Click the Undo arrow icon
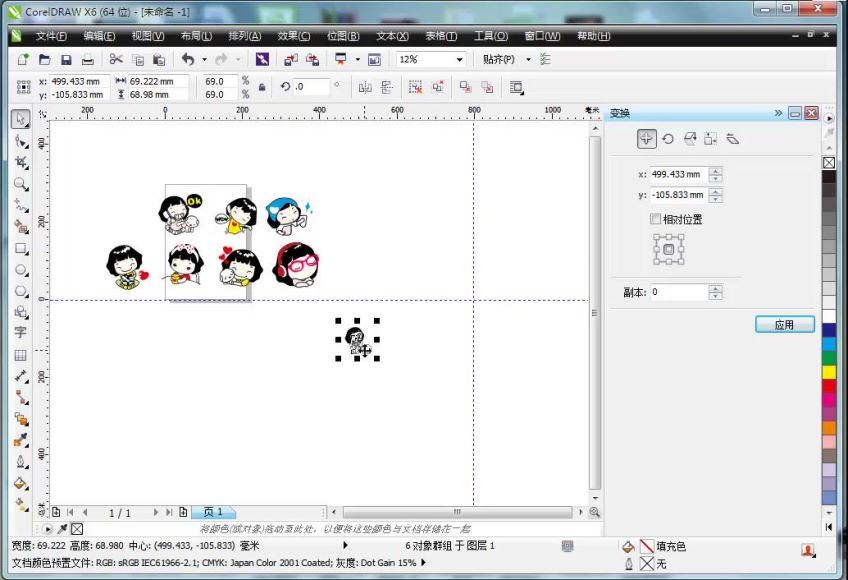 pos(188,59)
